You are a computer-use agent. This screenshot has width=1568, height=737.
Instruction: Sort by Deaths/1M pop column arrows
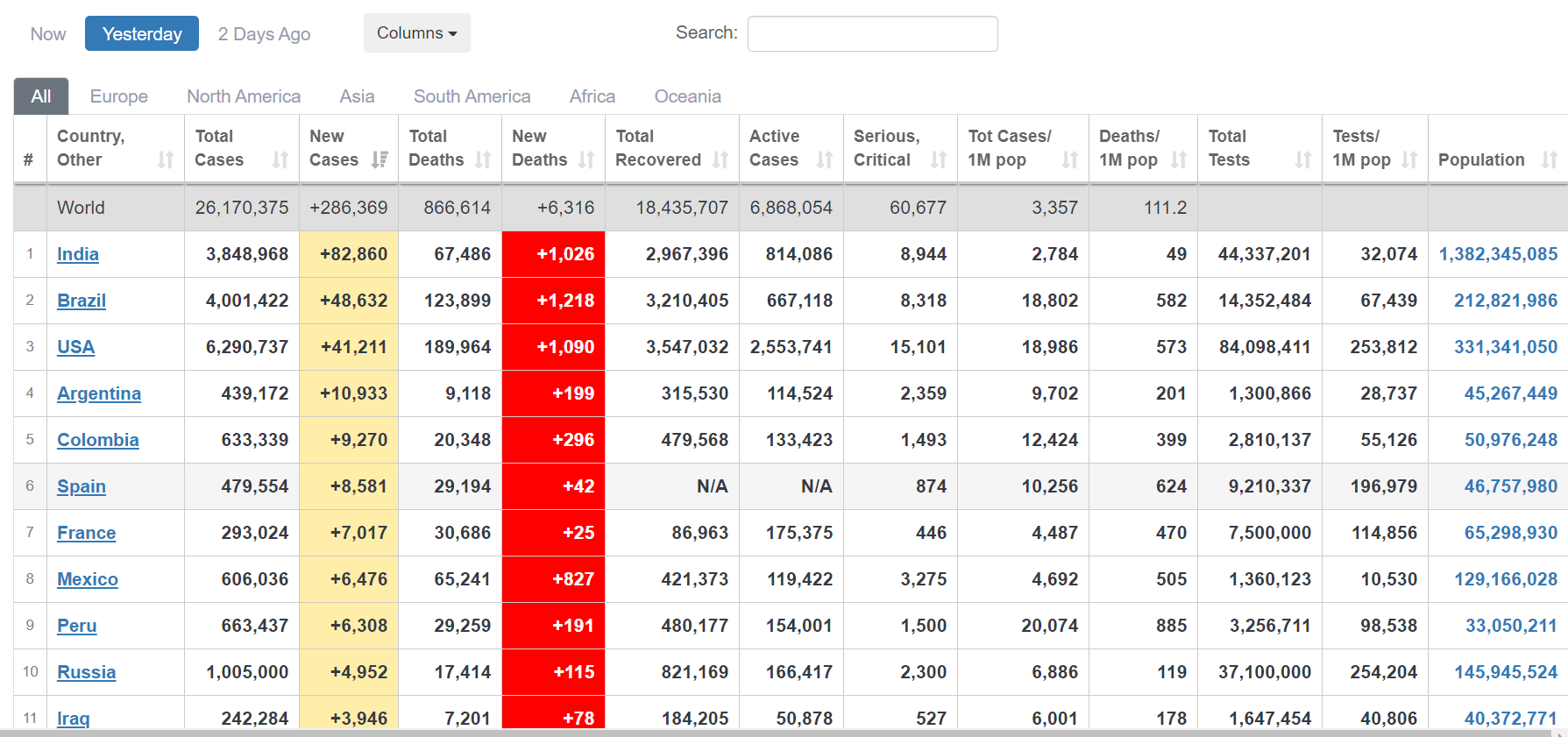click(x=1179, y=159)
